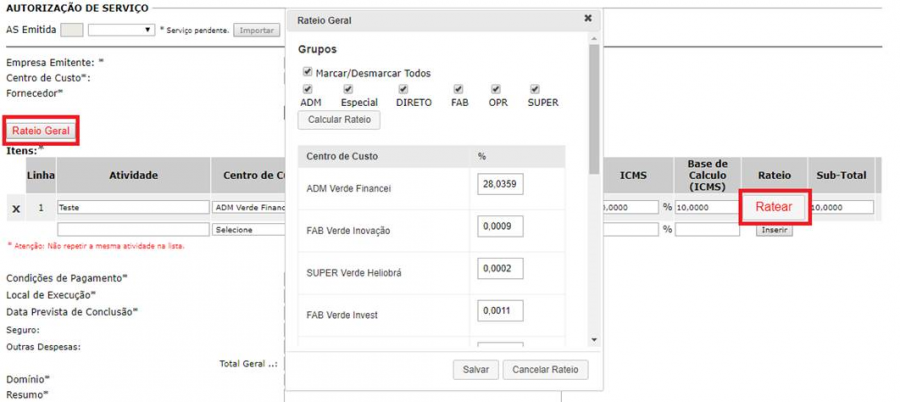The height and width of the screenshot is (402, 900).
Task: Uncheck the Especial group checkbox
Action: click(348, 89)
